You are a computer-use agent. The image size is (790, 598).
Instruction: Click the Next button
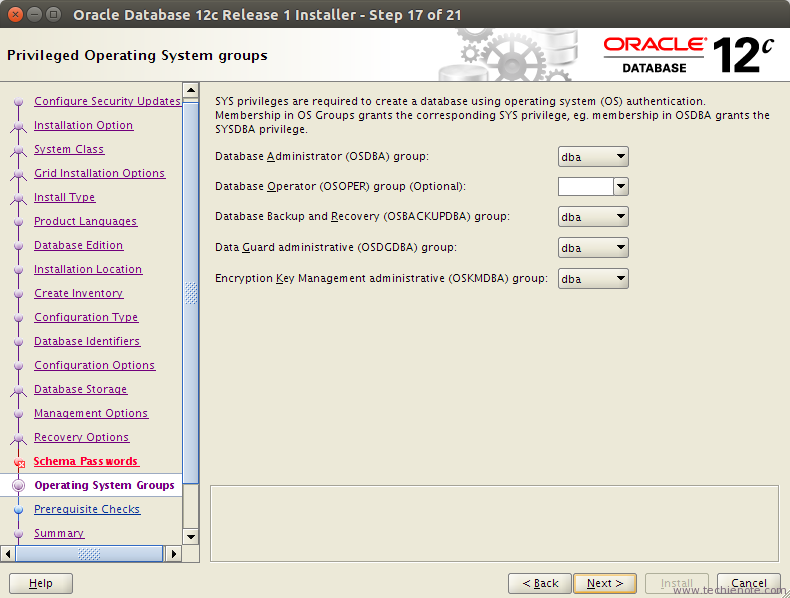pyautogui.click(x=605, y=583)
